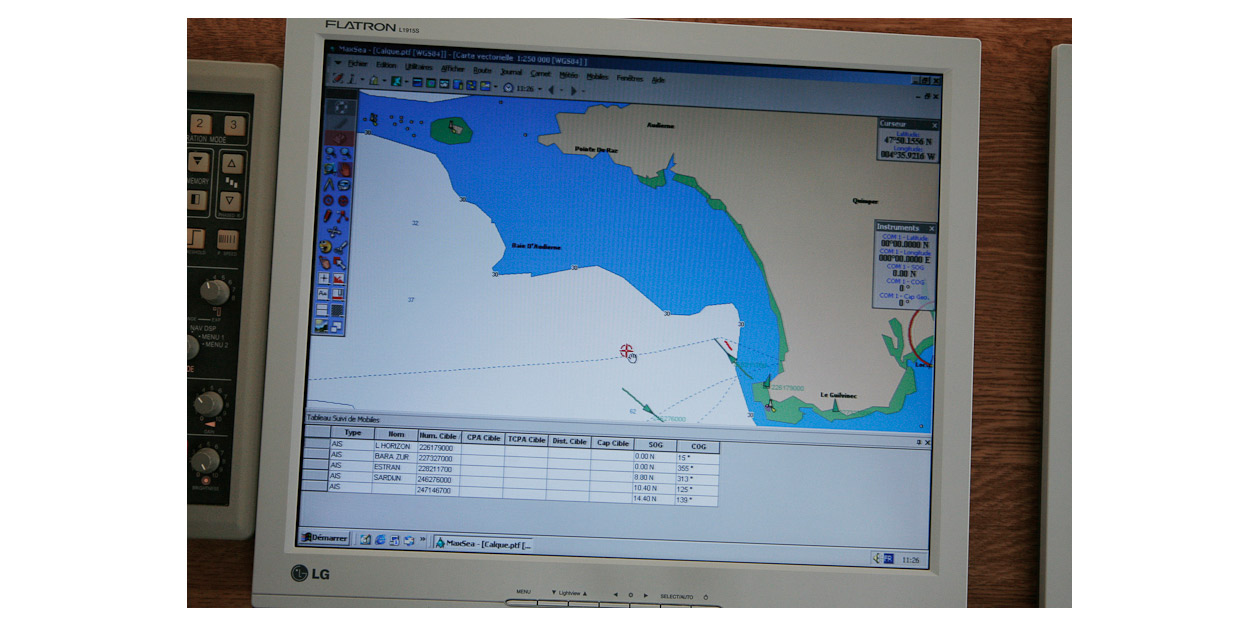Click the taskbar clock showing 11:26

[910, 560]
